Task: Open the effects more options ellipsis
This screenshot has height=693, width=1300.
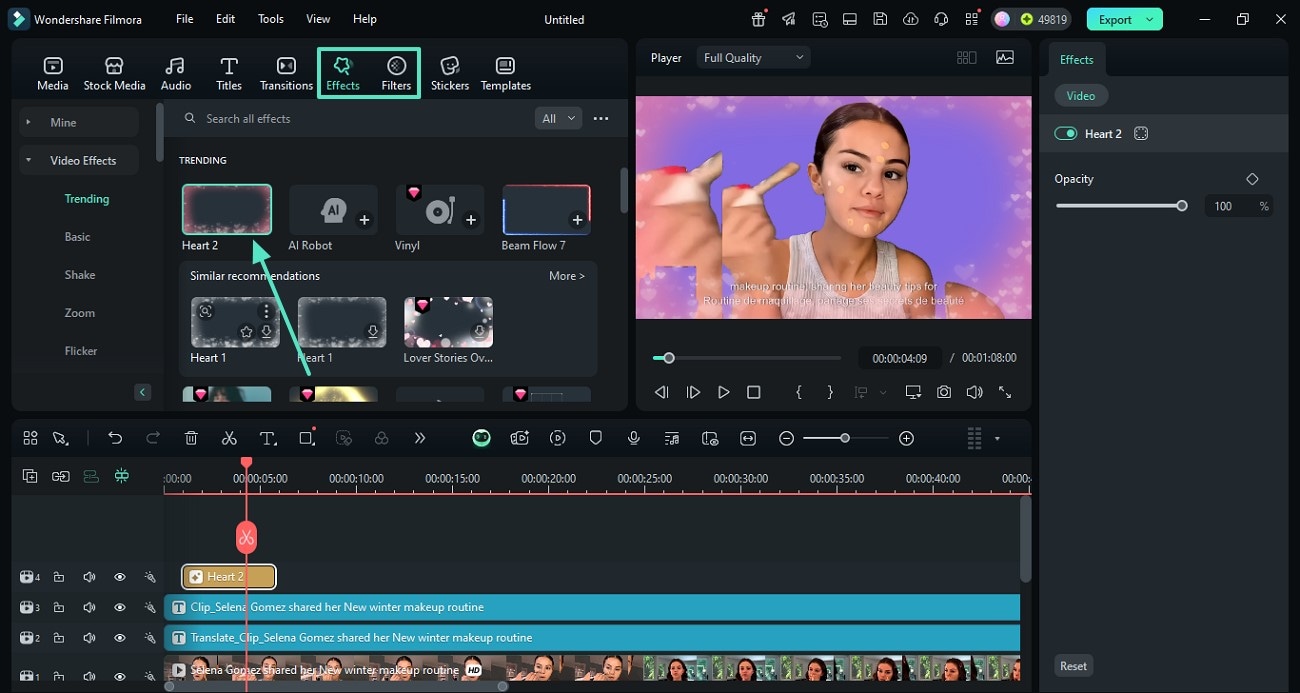Action: pyautogui.click(x=601, y=118)
